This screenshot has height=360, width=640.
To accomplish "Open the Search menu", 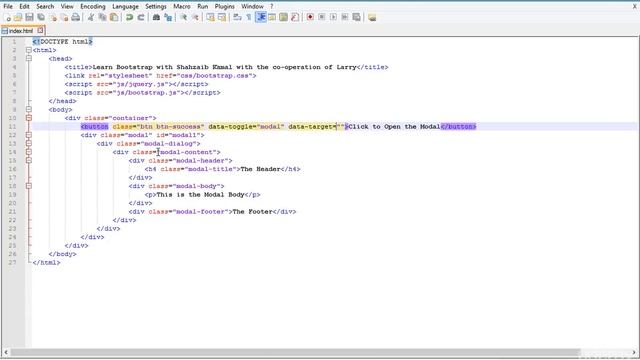I will (45, 7).
